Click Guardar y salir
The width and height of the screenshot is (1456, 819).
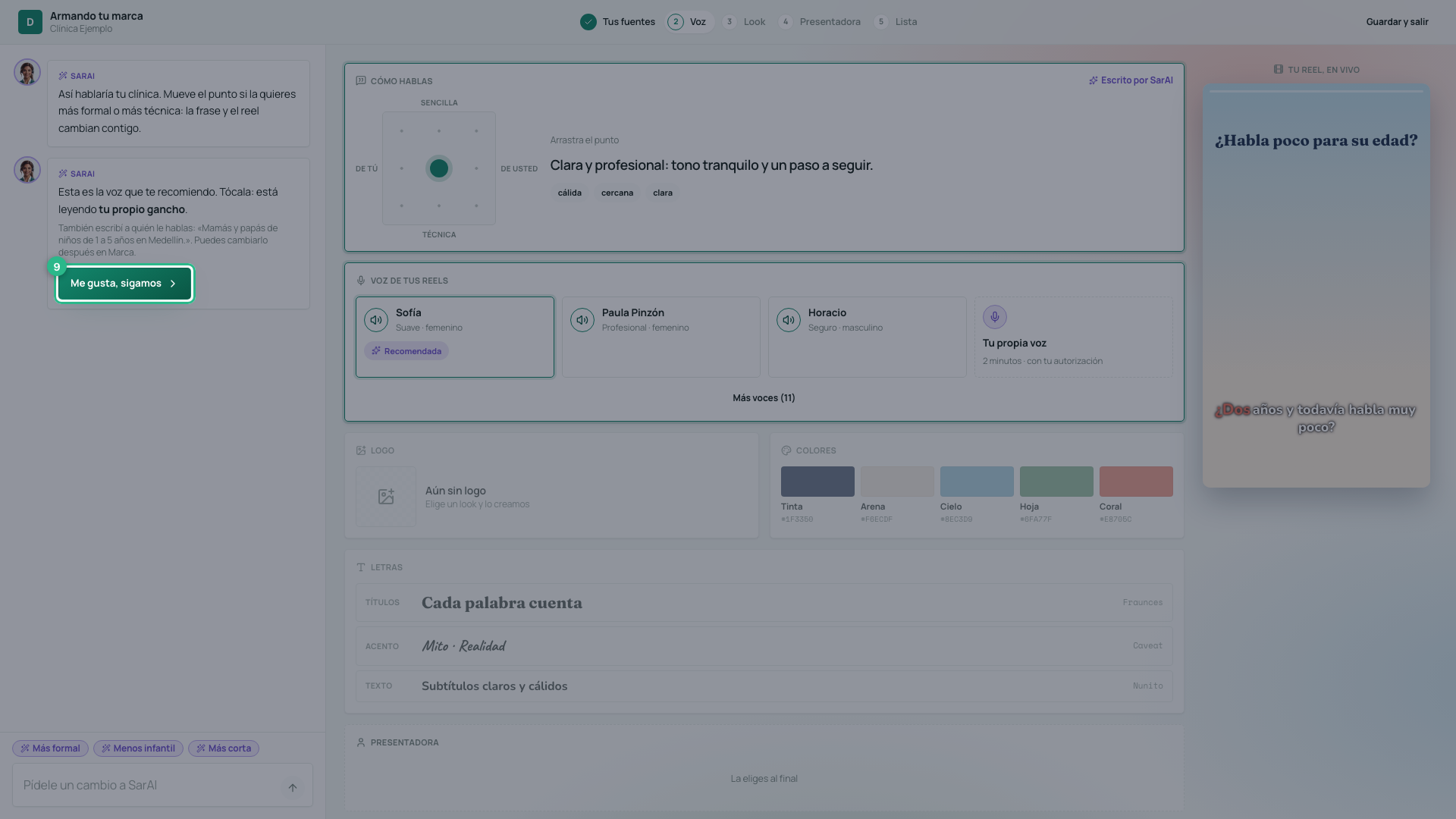tap(1397, 22)
